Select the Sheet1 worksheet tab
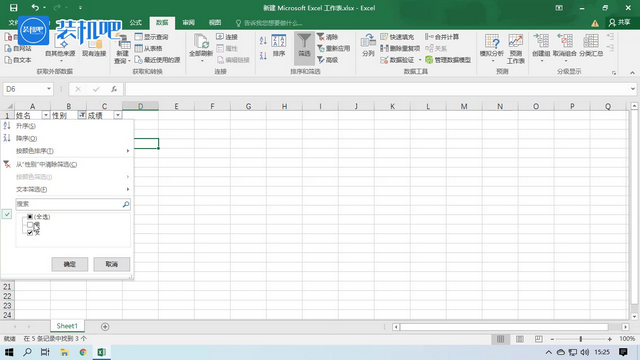This screenshot has height=360, width=640. click(67, 326)
